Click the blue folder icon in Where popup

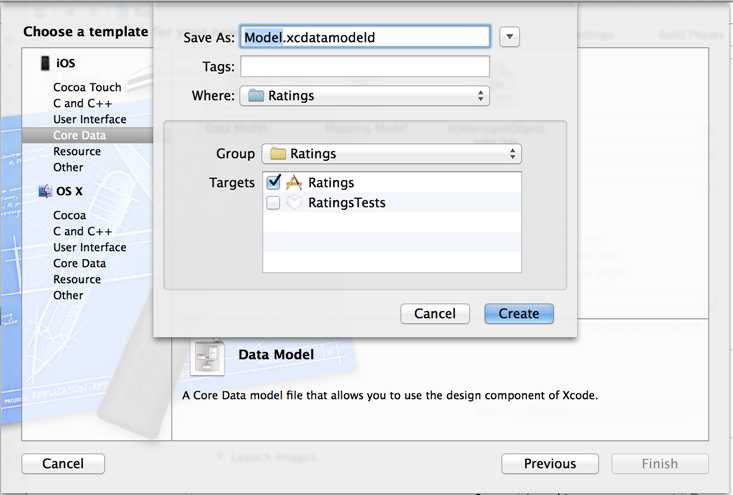pos(256,96)
